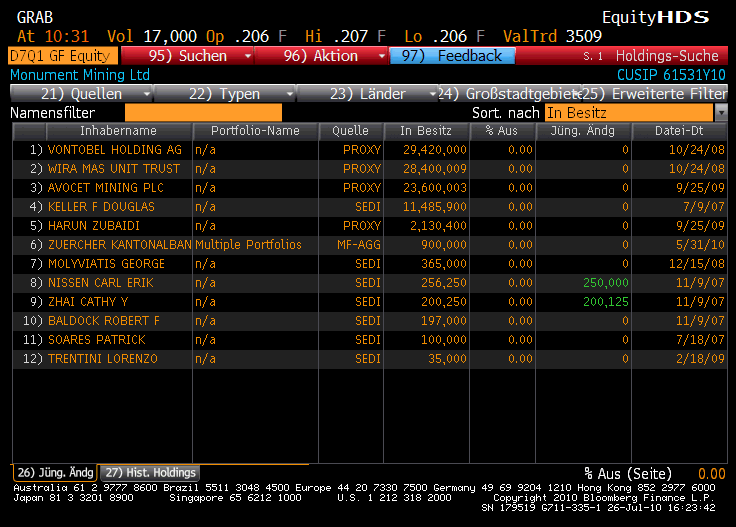Select holder VONTOBEL HOLDING AG
This screenshot has height=527, width=736.
coord(115,150)
